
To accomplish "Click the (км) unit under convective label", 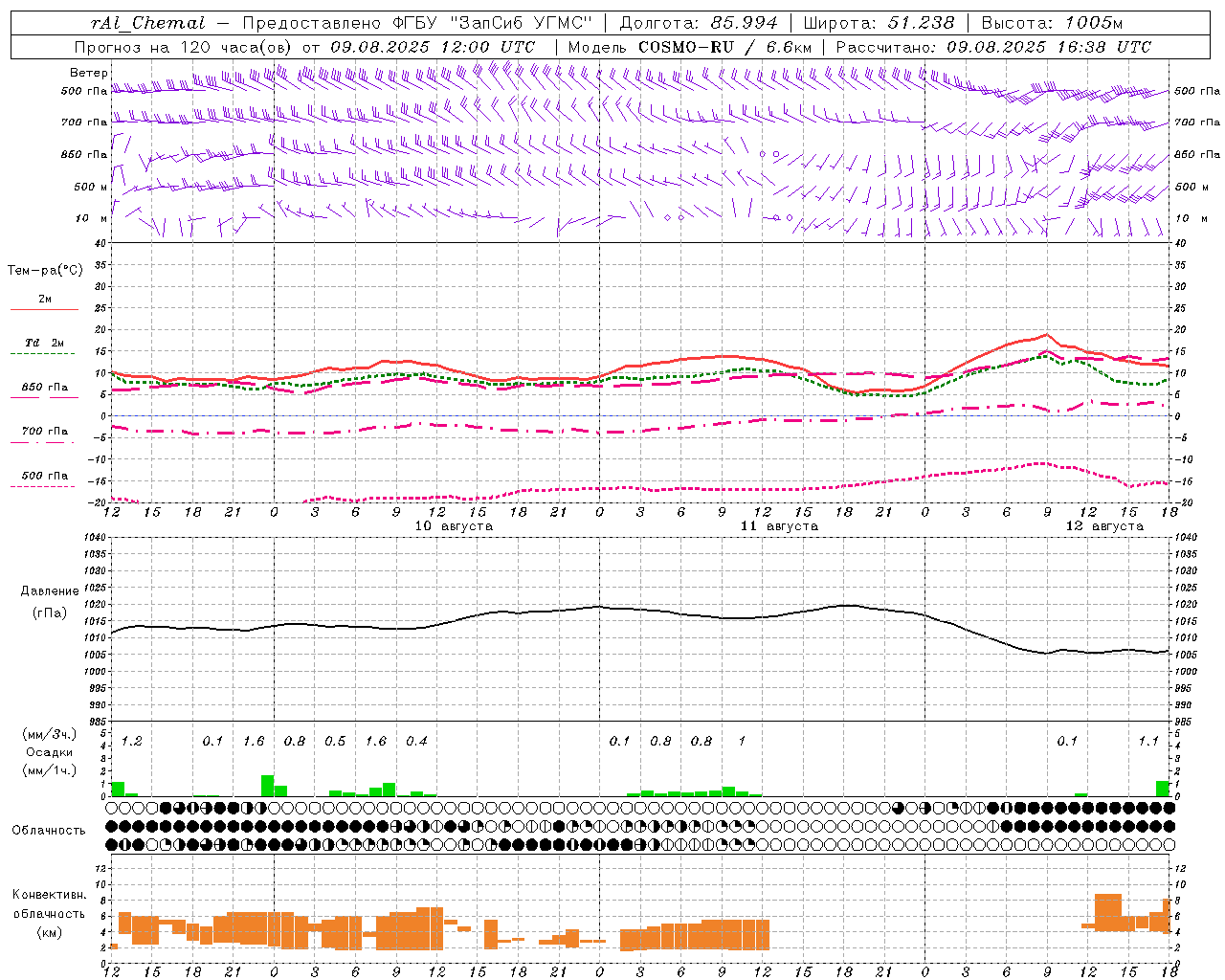I will pyautogui.click(x=49, y=932).
